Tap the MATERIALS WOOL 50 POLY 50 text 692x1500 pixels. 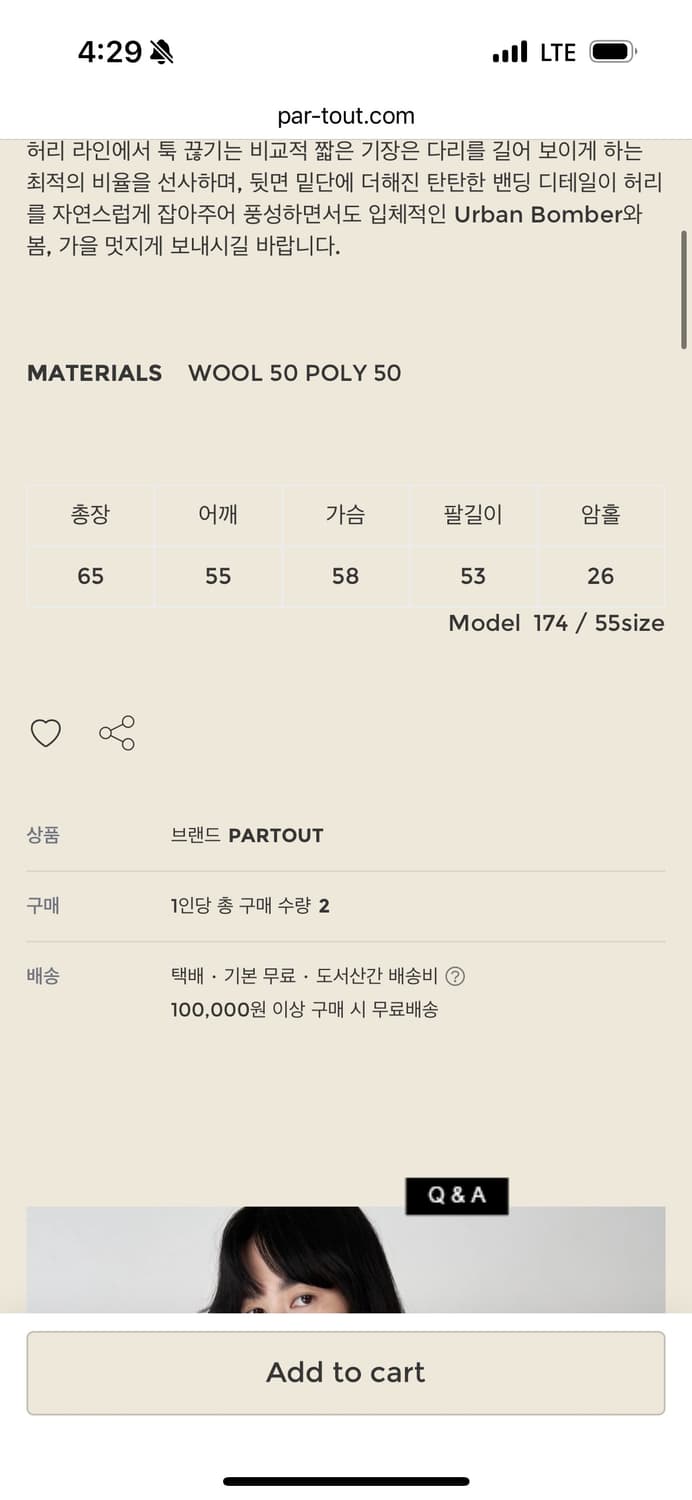click(x=214, y=373)
